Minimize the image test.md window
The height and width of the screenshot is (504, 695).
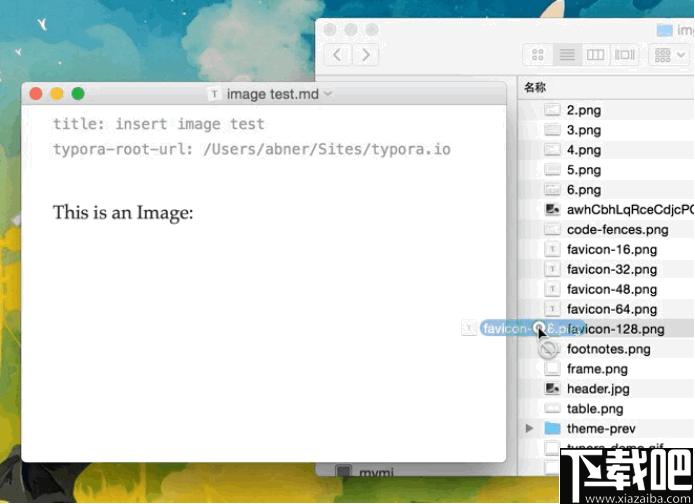pos(57,94)
